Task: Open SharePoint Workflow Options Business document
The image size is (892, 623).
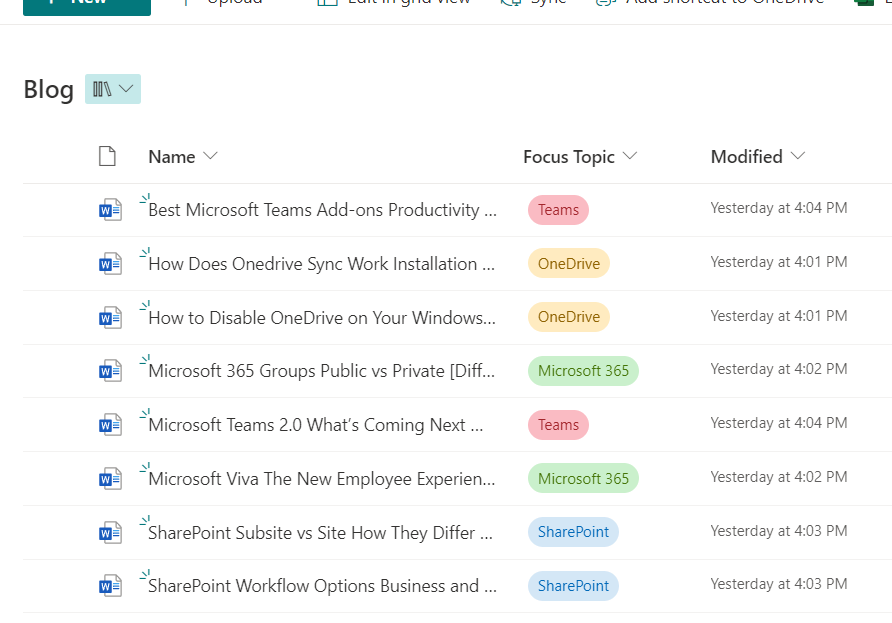Action: pyautogui.click(x=323, y=586)
